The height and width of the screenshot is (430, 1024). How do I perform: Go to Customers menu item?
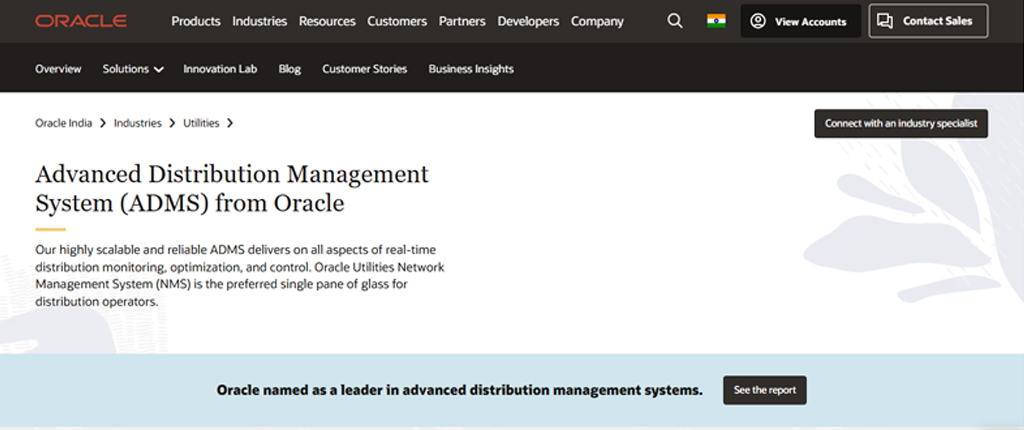point(397,21)
